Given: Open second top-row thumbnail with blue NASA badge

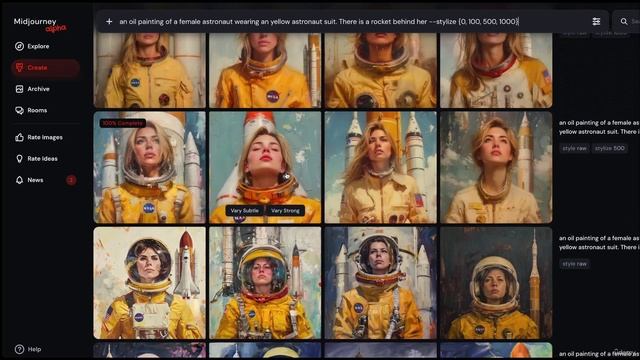Looking at the screenshot, I should (265, 70).
